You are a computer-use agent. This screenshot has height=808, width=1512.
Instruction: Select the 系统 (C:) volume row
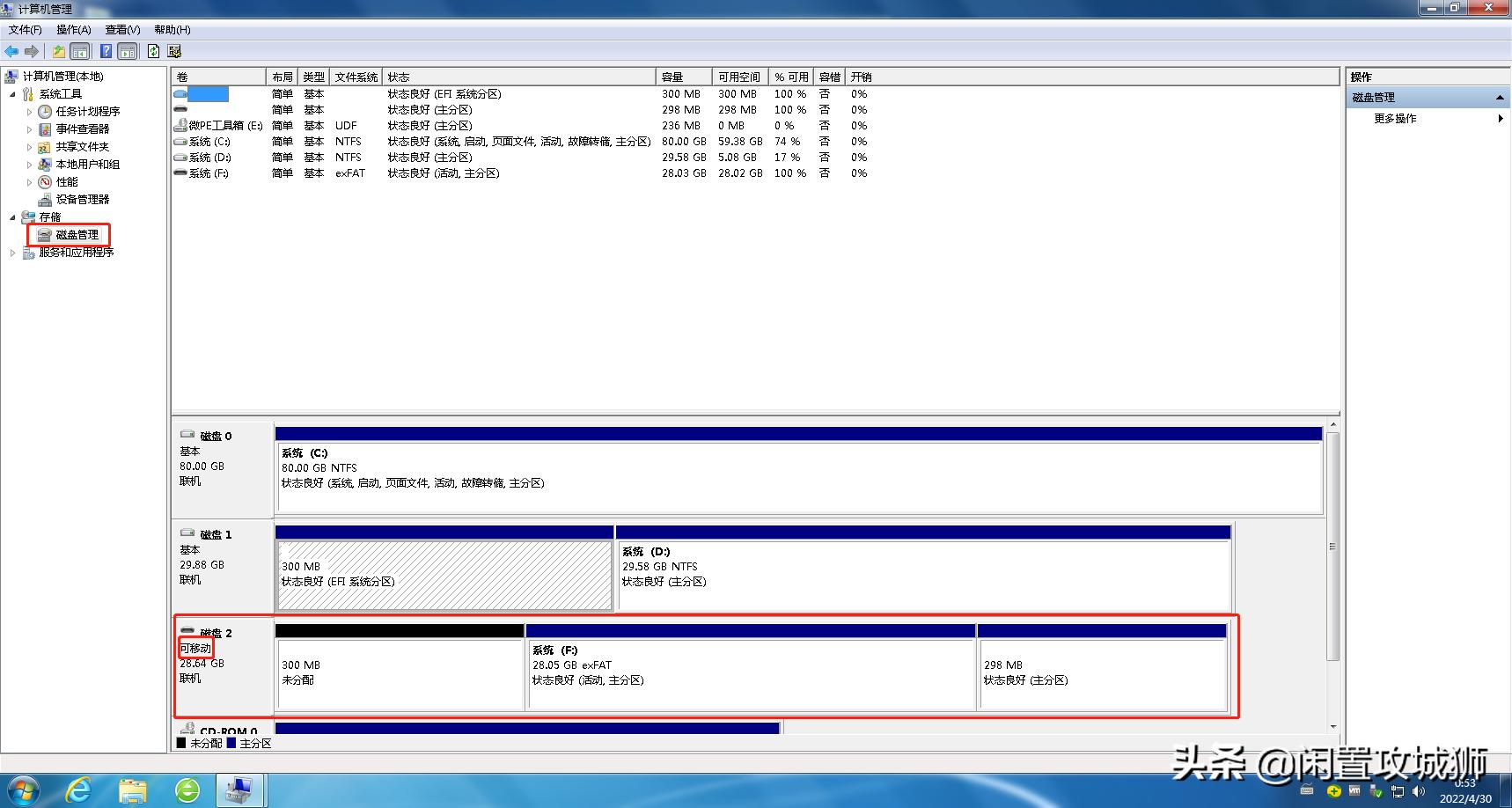[208, 141]
